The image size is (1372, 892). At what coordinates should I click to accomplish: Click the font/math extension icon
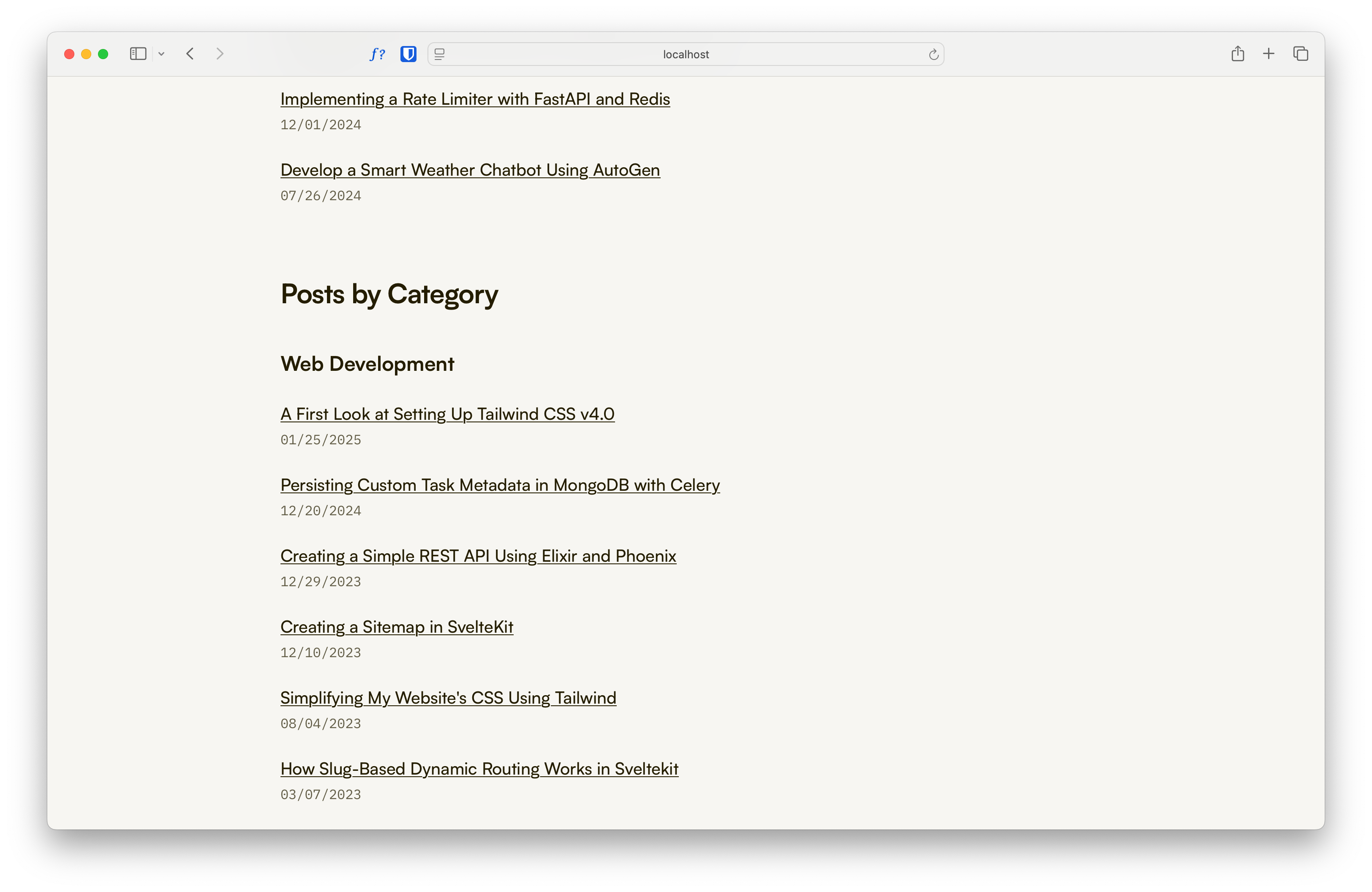[x=378, y=54]
